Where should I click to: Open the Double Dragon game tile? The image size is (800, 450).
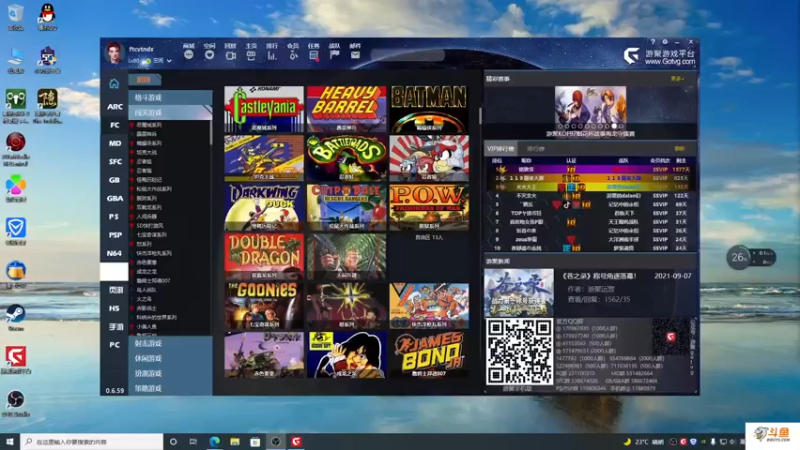(x=264, y=256)
